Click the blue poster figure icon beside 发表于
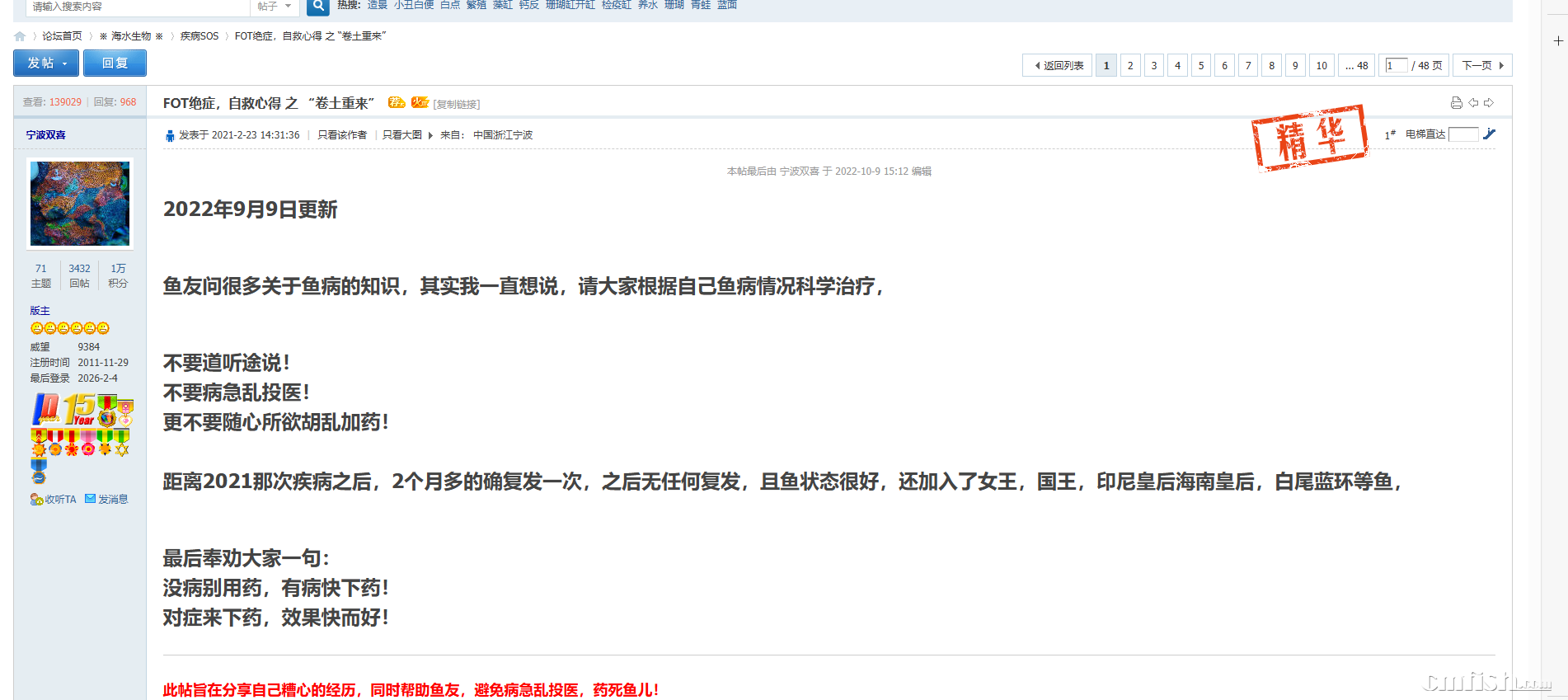Screen dimensions: 1568x700 170,135
